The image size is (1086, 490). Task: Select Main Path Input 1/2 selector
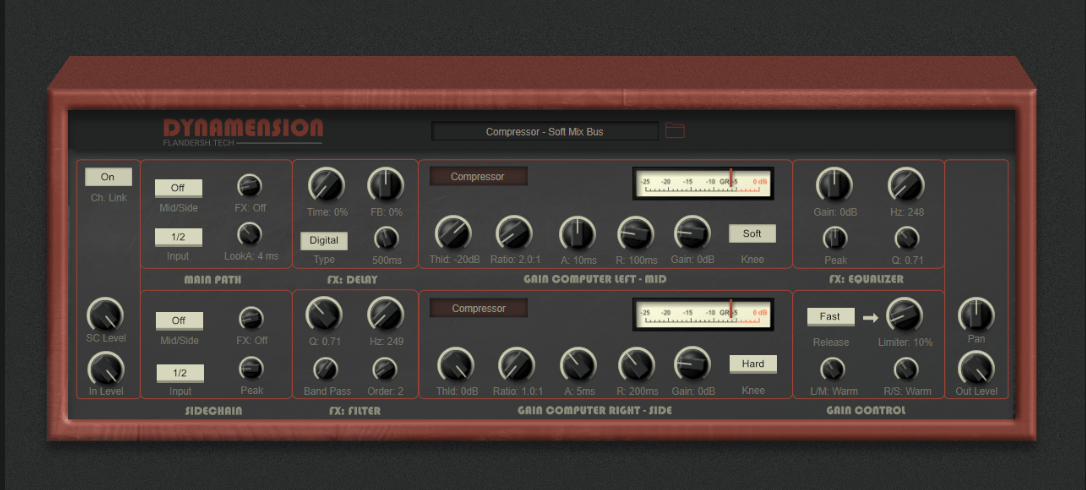[178, 237]
